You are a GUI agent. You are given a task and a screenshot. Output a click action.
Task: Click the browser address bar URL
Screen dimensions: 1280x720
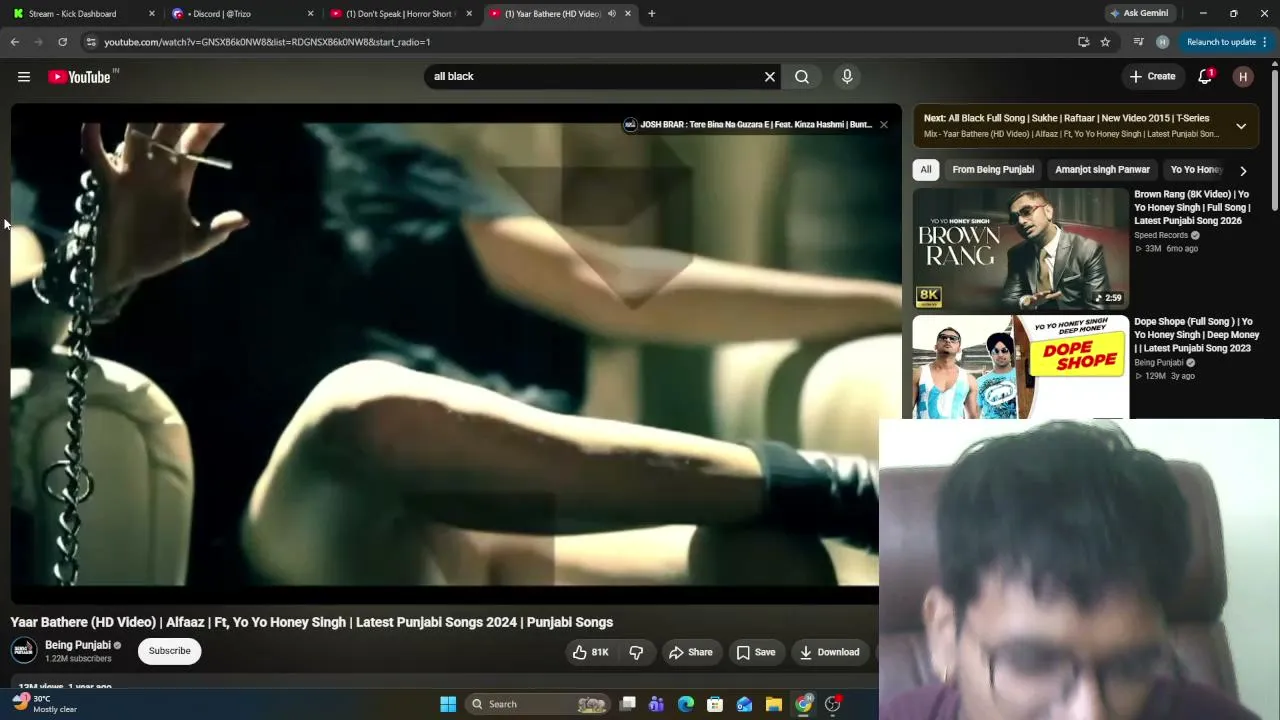(267, 42)
